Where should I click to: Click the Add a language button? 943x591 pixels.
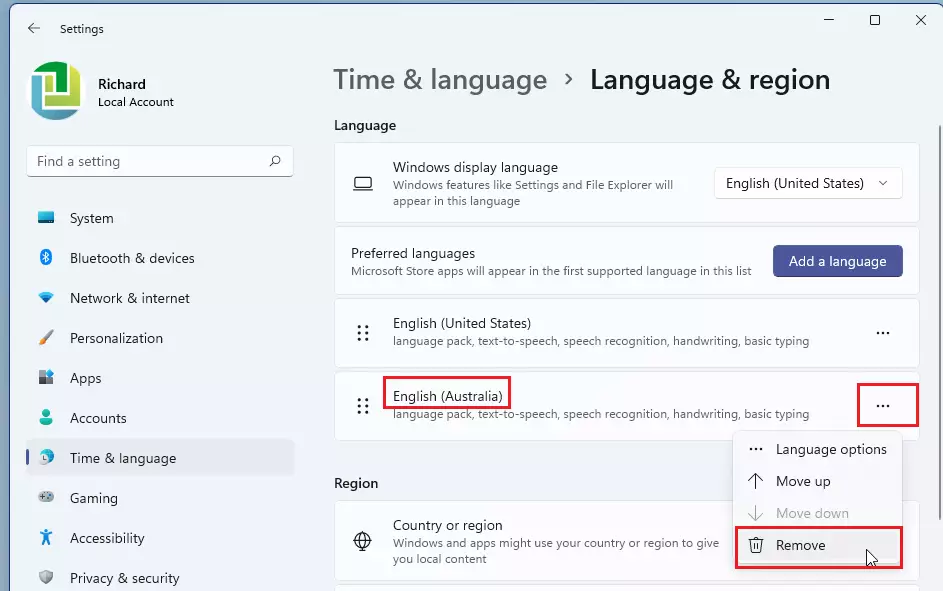[837, 261]
